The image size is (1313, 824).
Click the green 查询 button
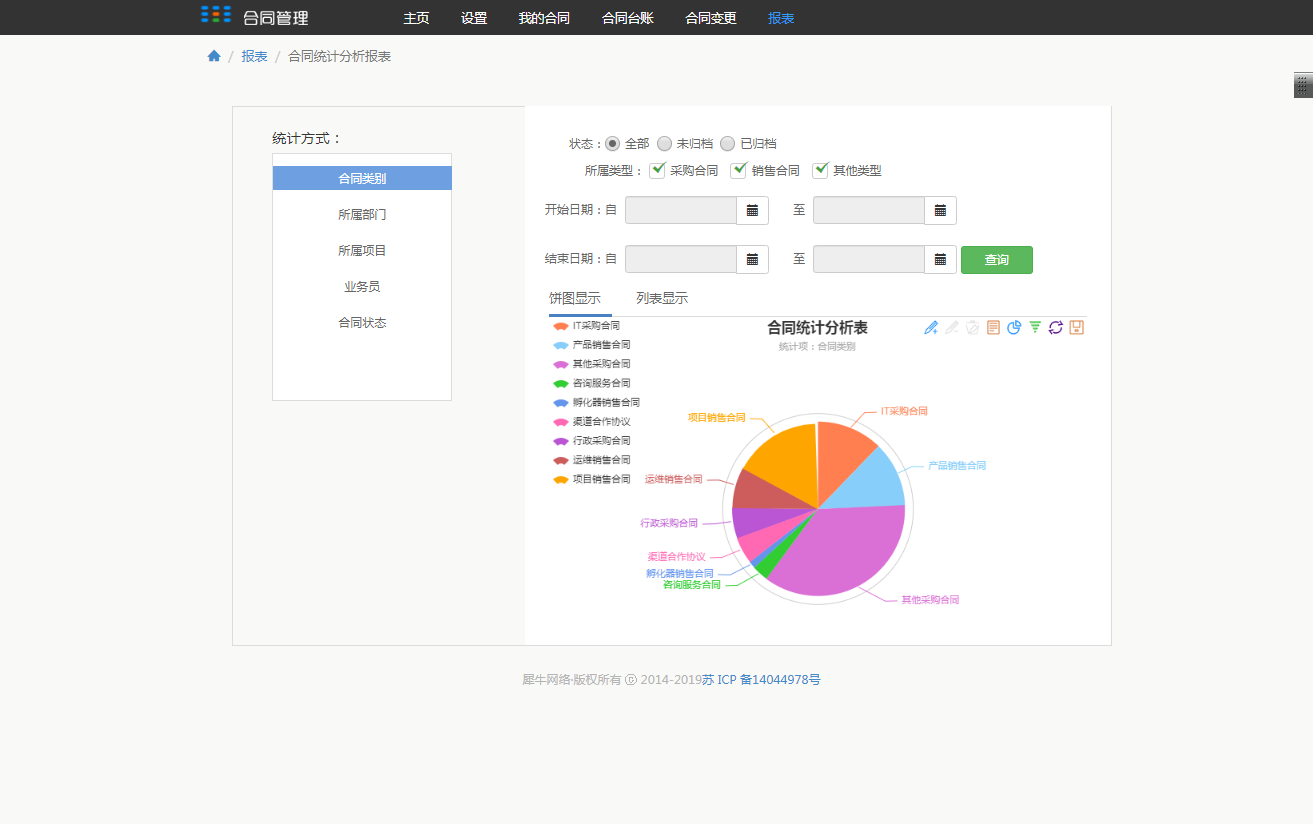point(997,260)
